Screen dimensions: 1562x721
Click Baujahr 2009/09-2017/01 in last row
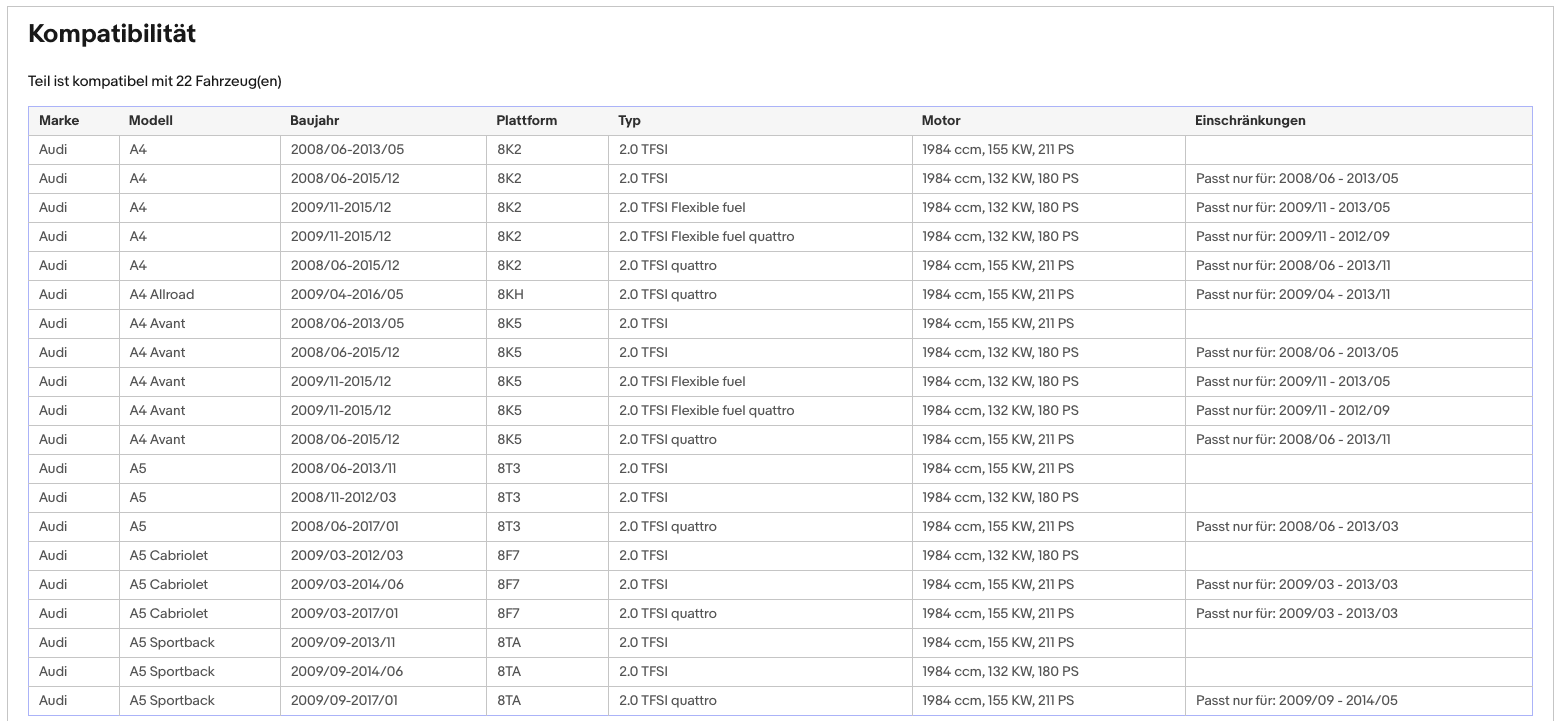[344, 700]
